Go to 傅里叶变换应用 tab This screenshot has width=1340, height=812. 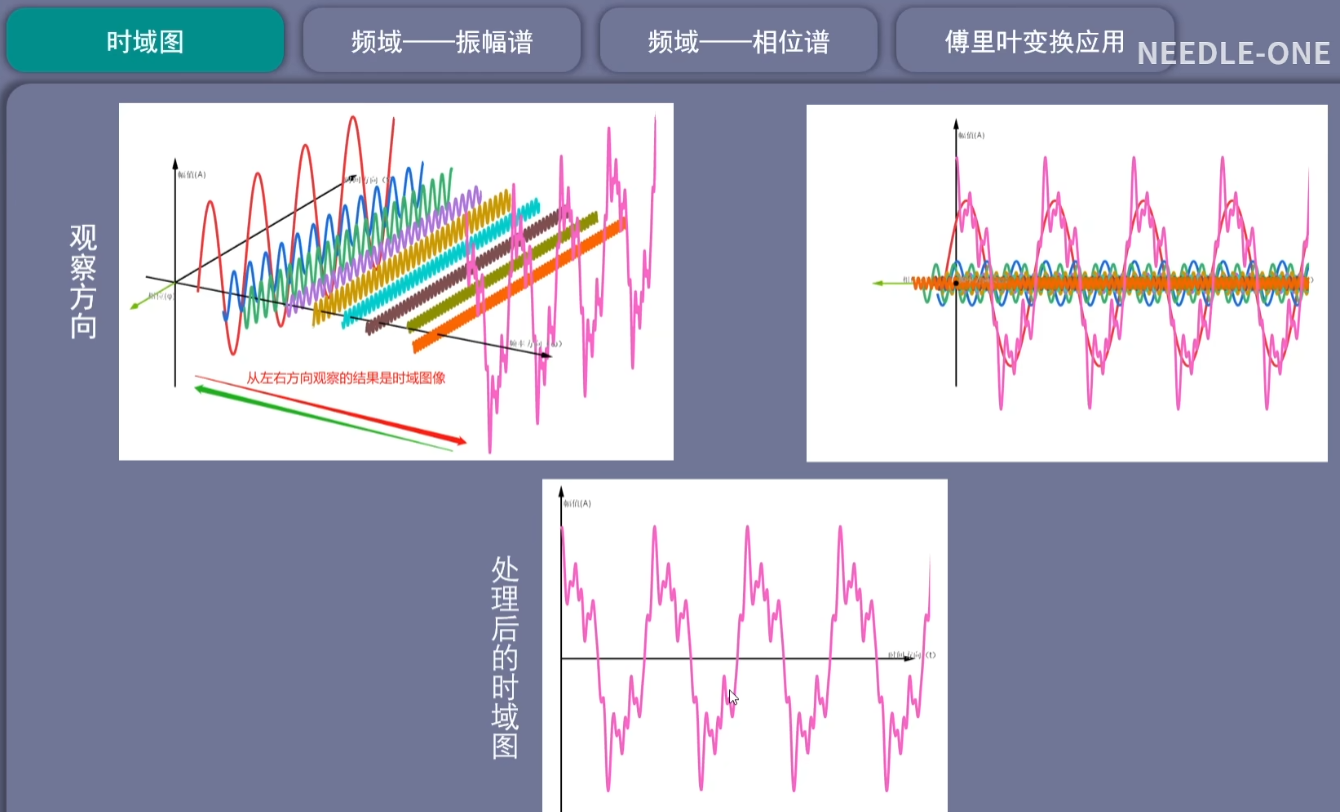1035,41
